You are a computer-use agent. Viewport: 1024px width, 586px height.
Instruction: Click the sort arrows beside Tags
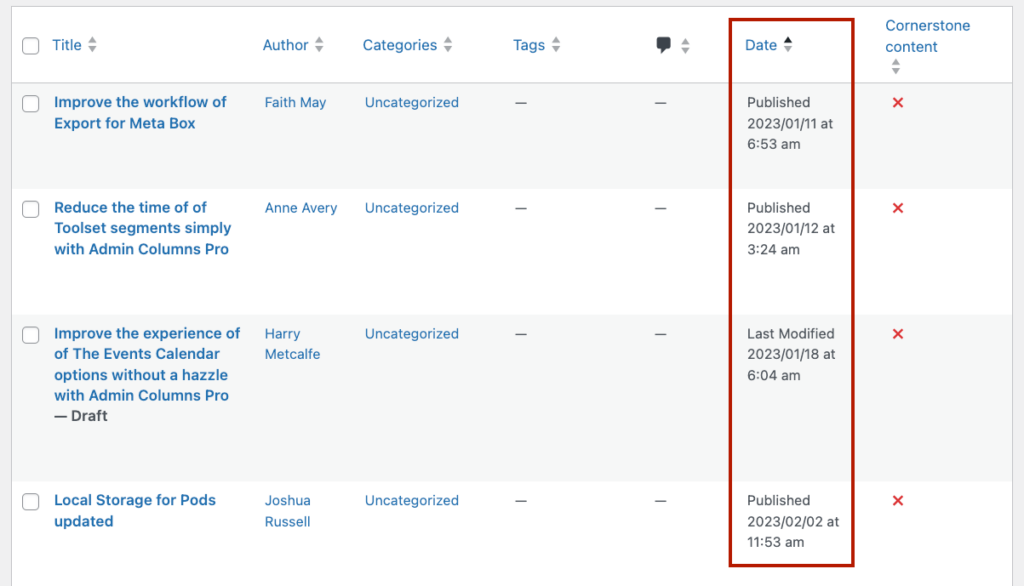(x=556, y=44)
